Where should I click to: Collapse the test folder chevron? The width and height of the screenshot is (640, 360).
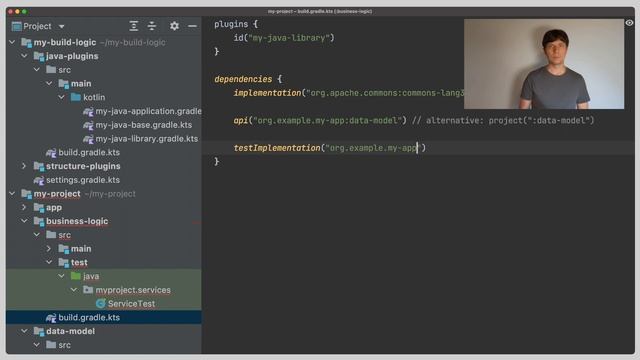coord(49,262)
